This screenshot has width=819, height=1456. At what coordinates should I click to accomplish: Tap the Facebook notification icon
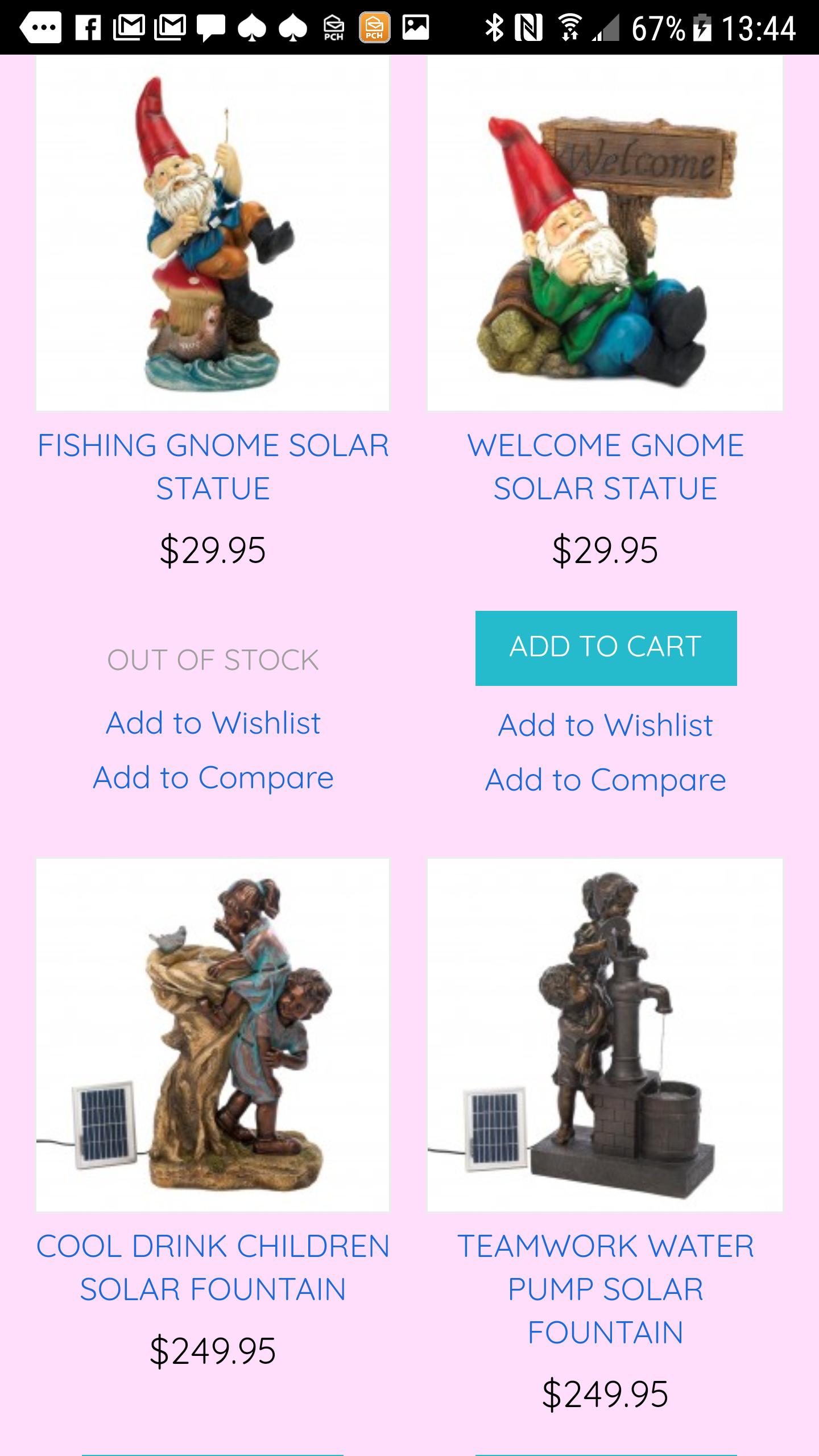click(88, 27)
